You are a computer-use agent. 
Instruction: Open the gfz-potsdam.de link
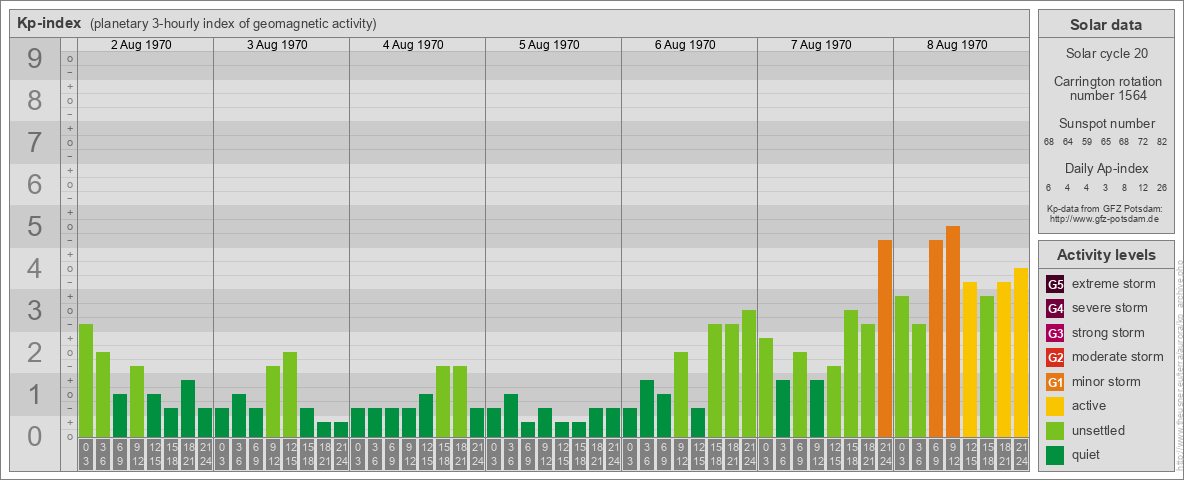click(x=1104, y=219)
